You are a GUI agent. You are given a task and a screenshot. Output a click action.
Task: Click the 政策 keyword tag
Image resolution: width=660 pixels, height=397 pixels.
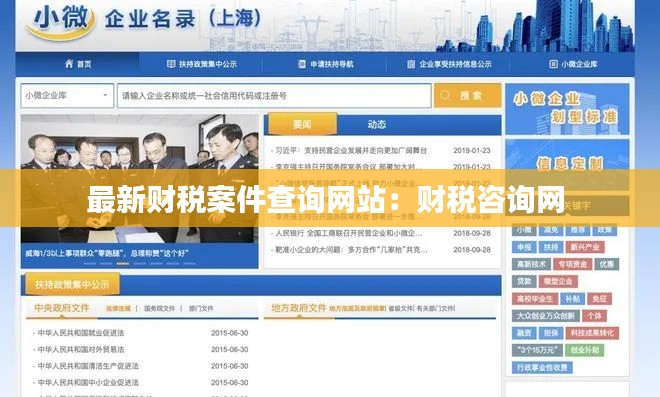click(x=604, y=230)
